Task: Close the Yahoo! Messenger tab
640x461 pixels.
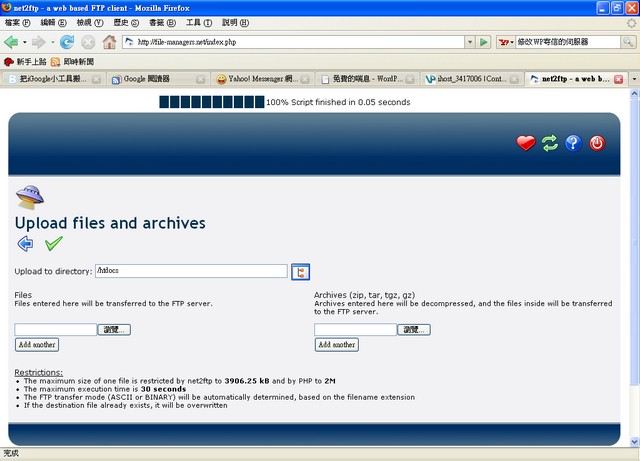Action: 305,79
